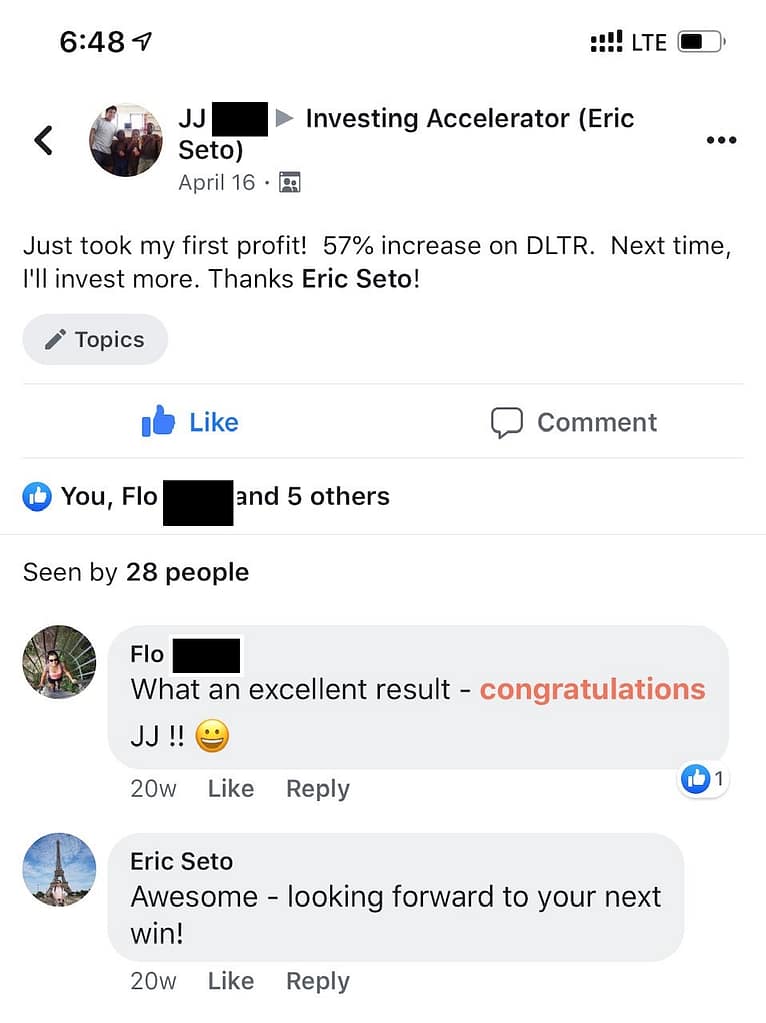This screenshot has width=766, height=1023.
Task: Tap the April 16 timestamp
Action: point(216,182)
